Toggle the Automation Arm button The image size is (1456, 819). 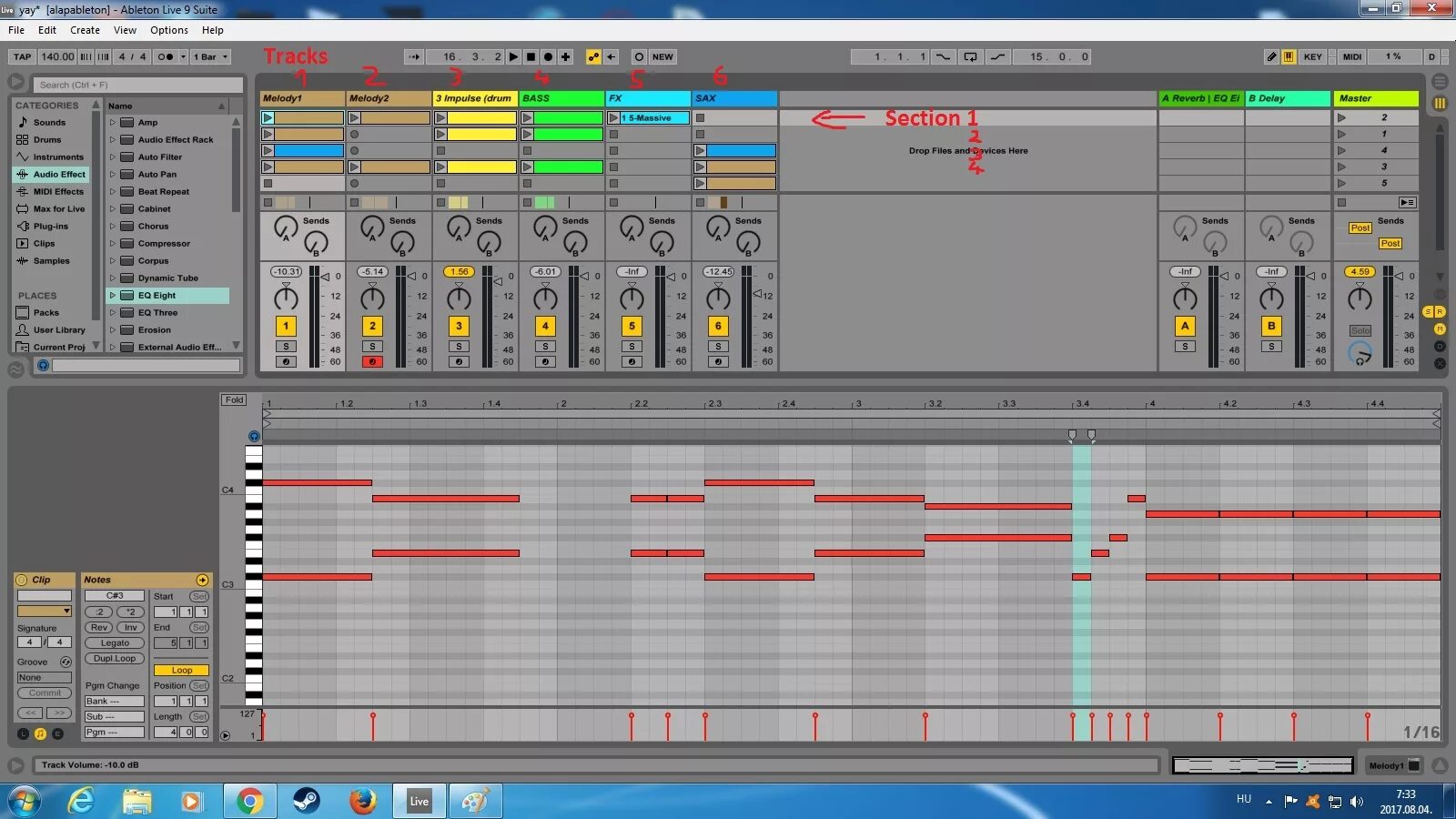point(593,56)
